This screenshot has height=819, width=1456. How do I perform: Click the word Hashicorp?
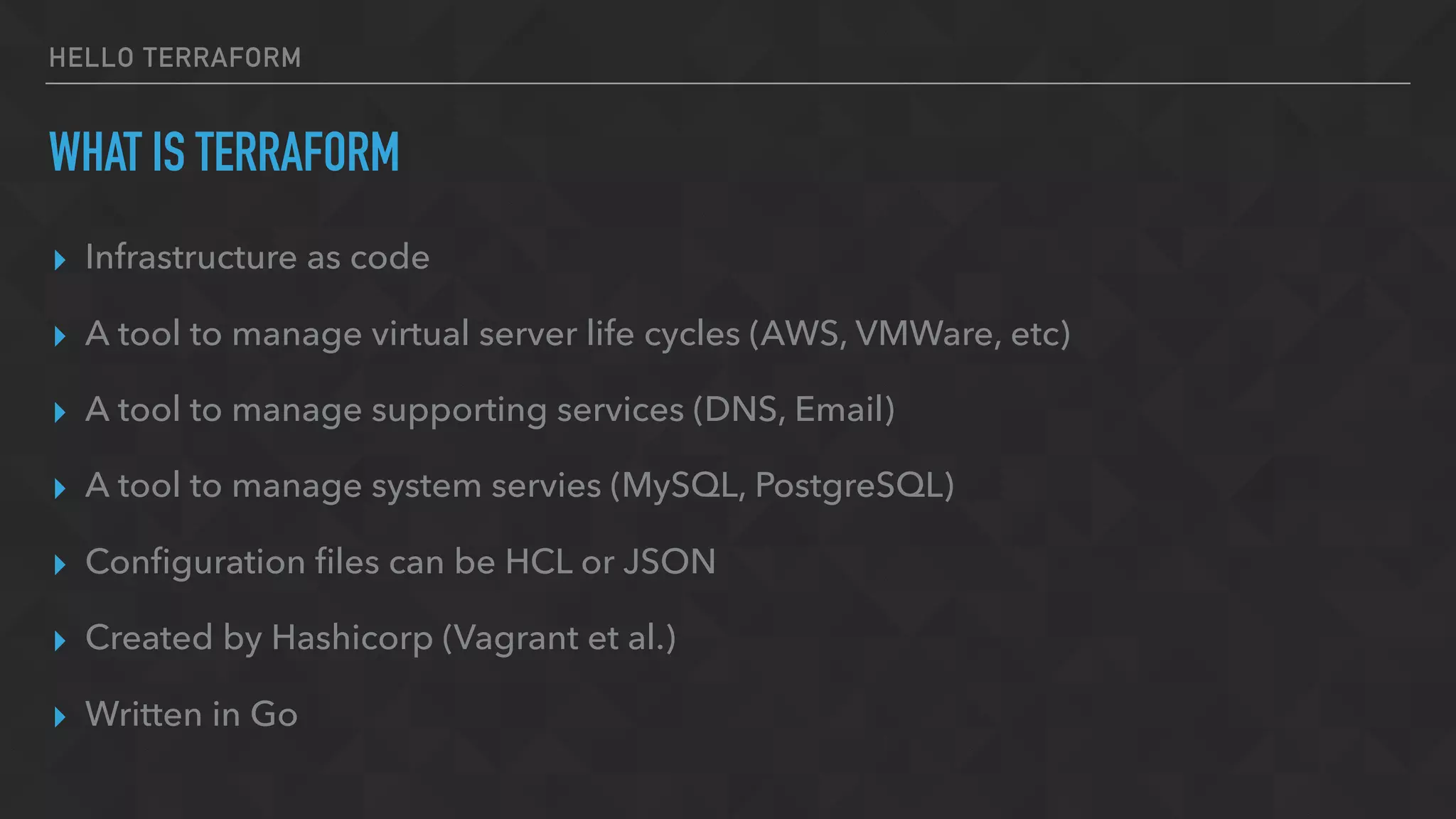point(352,638)
